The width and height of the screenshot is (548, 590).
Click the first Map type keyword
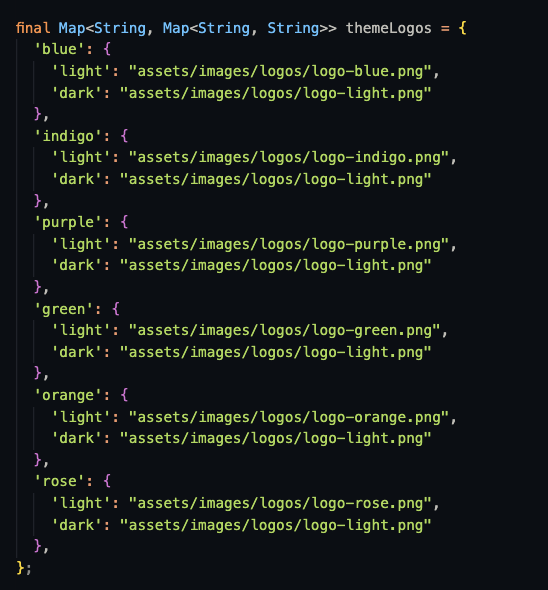pyautogui.click(x=72, y=28)
